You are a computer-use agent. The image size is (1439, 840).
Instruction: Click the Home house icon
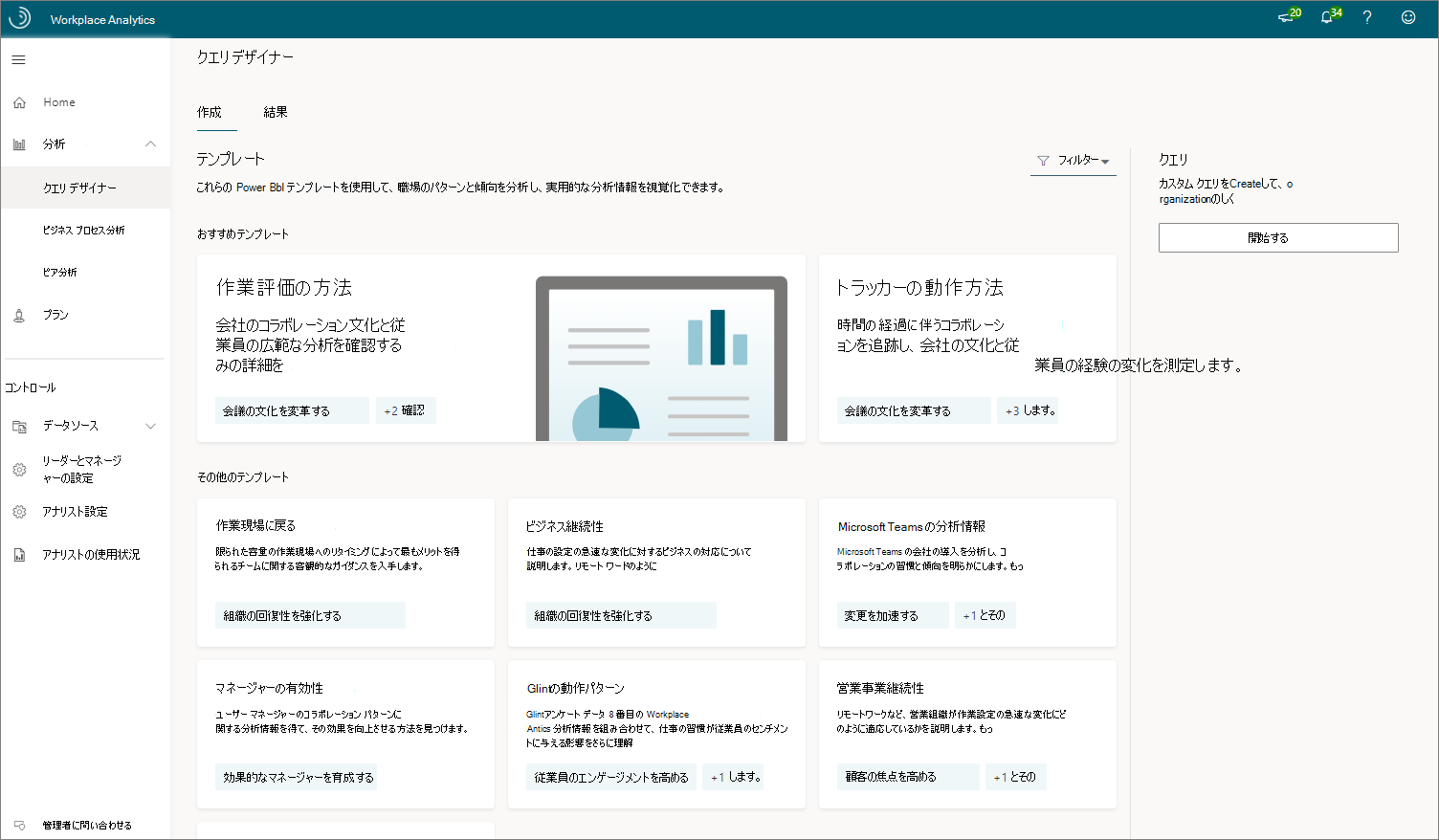tap(19, 102)
